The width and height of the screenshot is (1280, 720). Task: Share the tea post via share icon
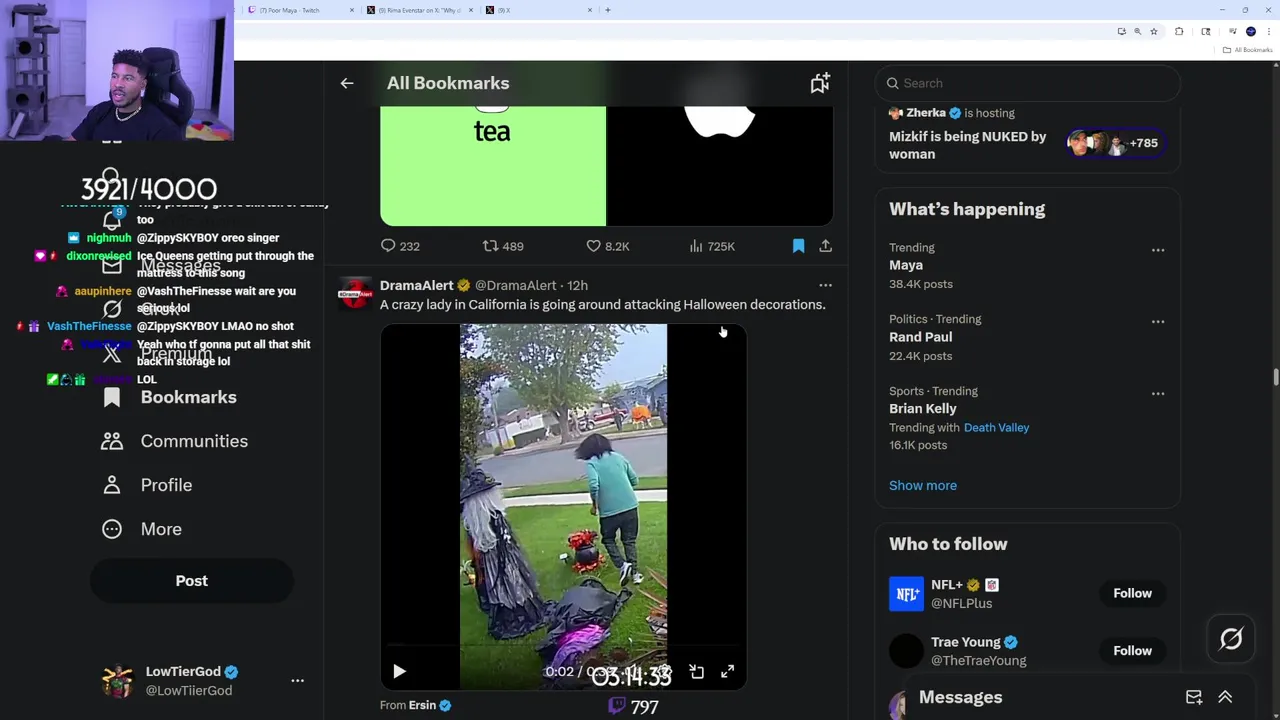pyautogui.click(x=825, y=246)
